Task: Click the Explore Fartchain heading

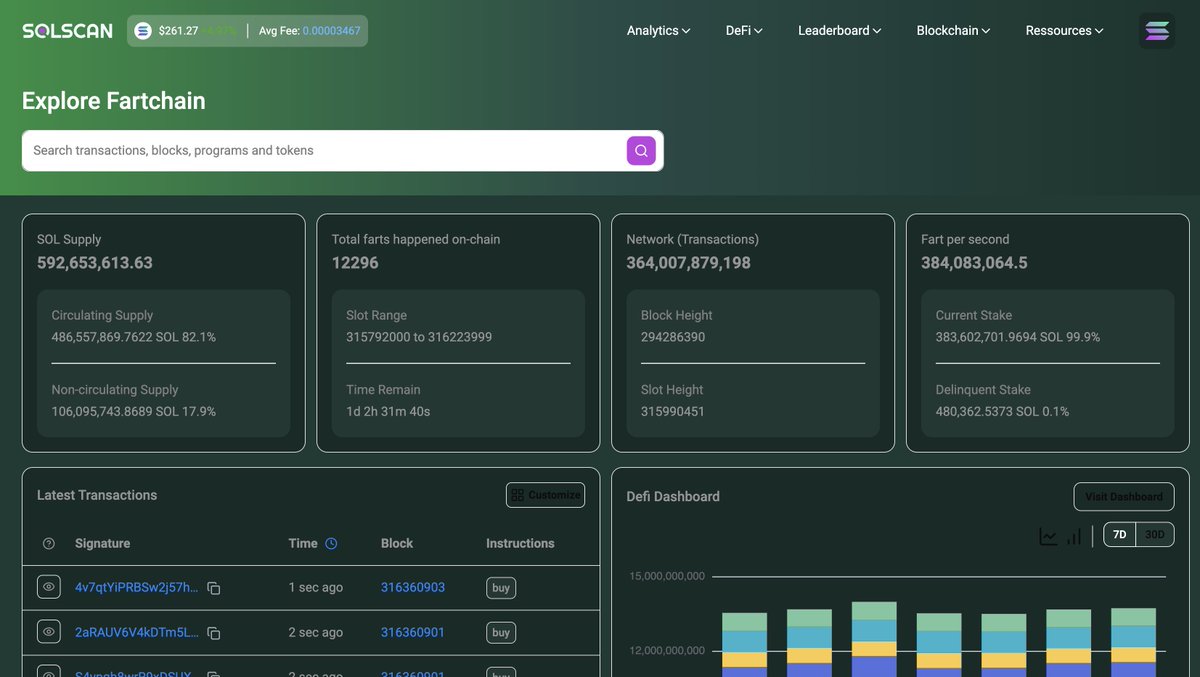Action: (x=114, y=101)
